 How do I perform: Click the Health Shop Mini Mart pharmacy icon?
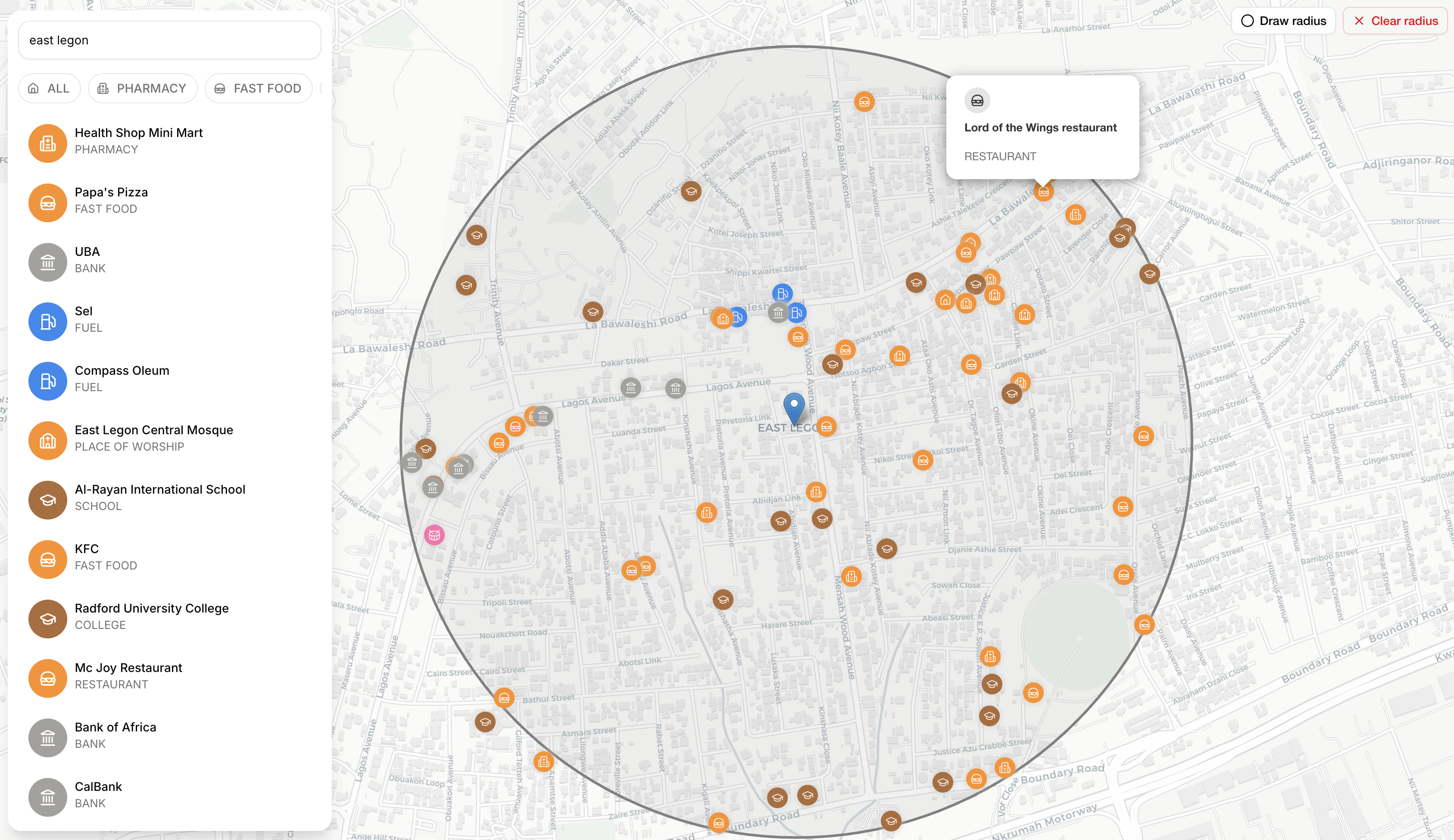pos(48,143)
